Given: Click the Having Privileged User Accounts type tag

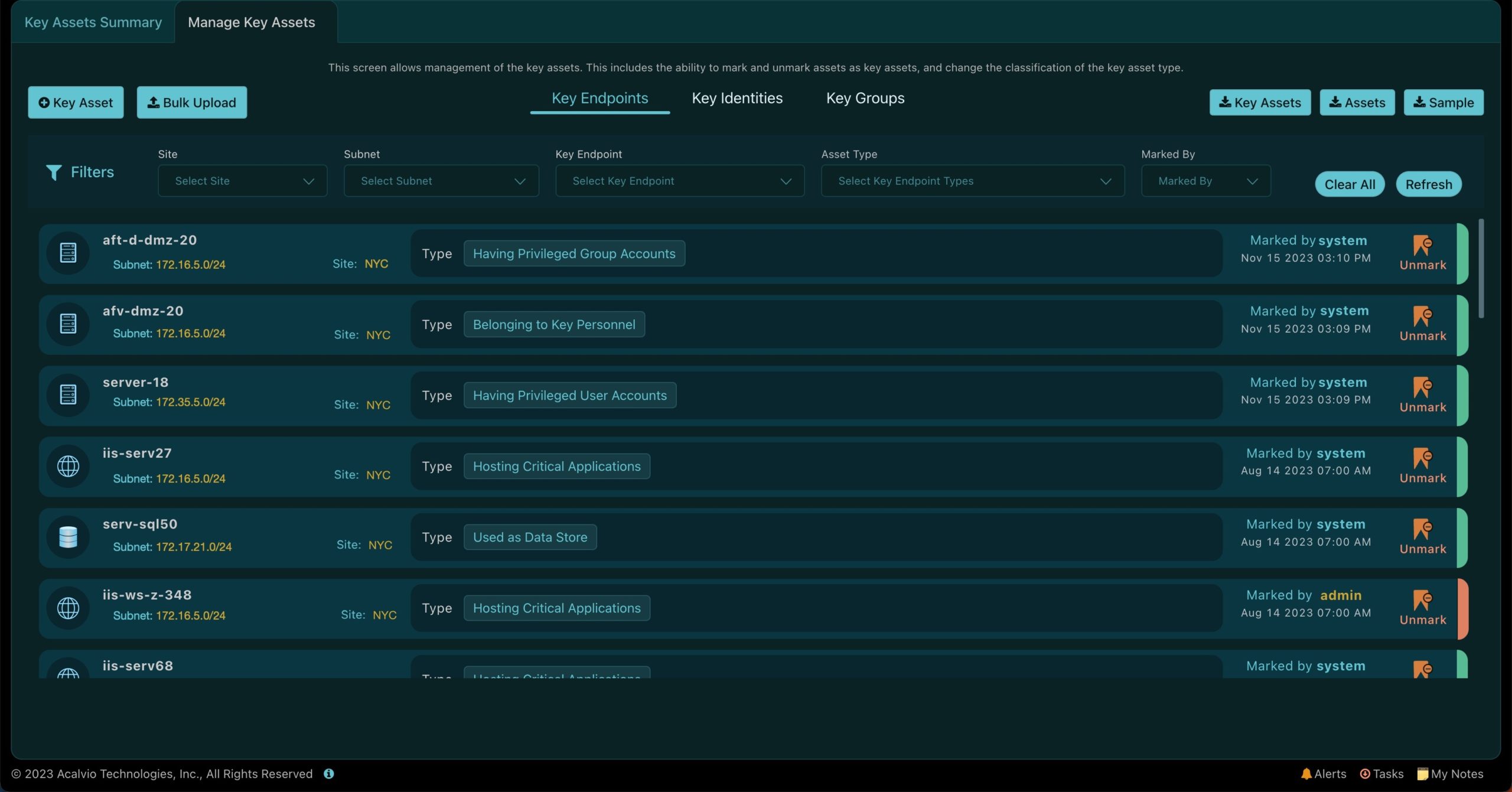Looking at the screenshot, I should click(x=570, y=395).
